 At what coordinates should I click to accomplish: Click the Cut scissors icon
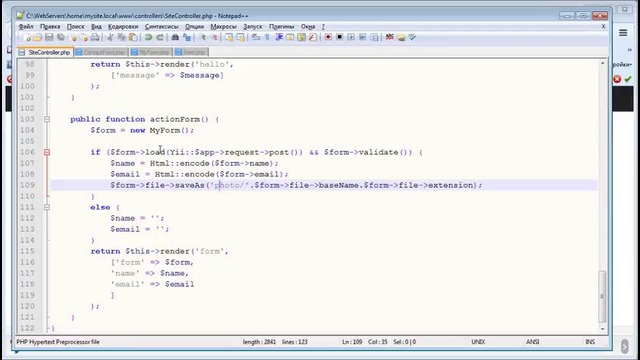pos(110,38)
